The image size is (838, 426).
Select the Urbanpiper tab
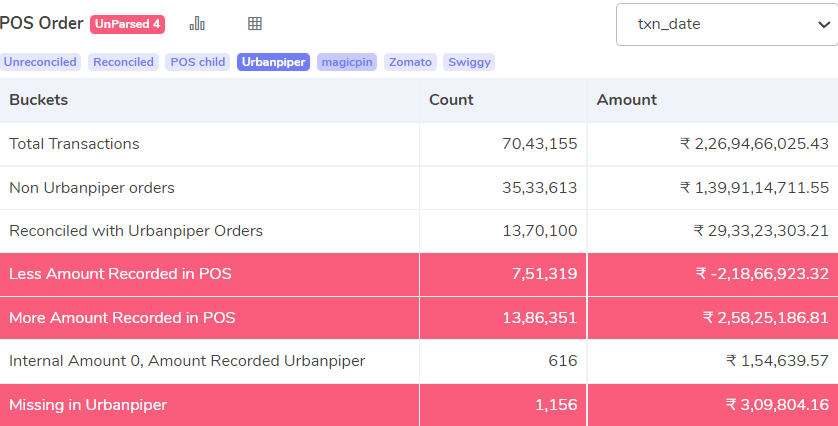tap(274, 62)
